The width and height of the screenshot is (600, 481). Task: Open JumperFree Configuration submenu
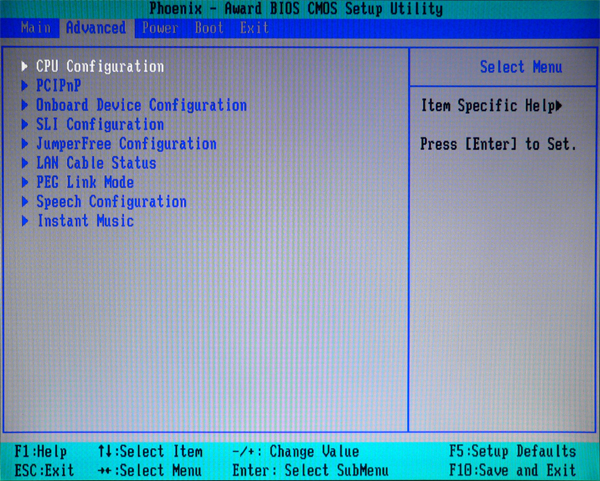tap(126, 144)
